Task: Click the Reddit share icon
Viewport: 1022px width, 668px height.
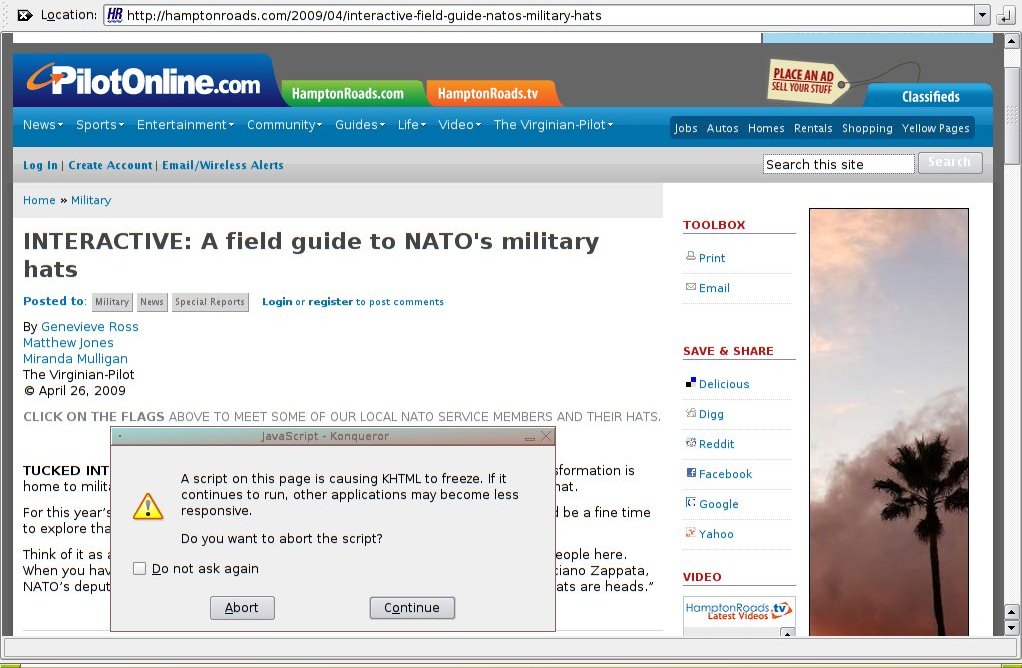Action: (690, 443)
